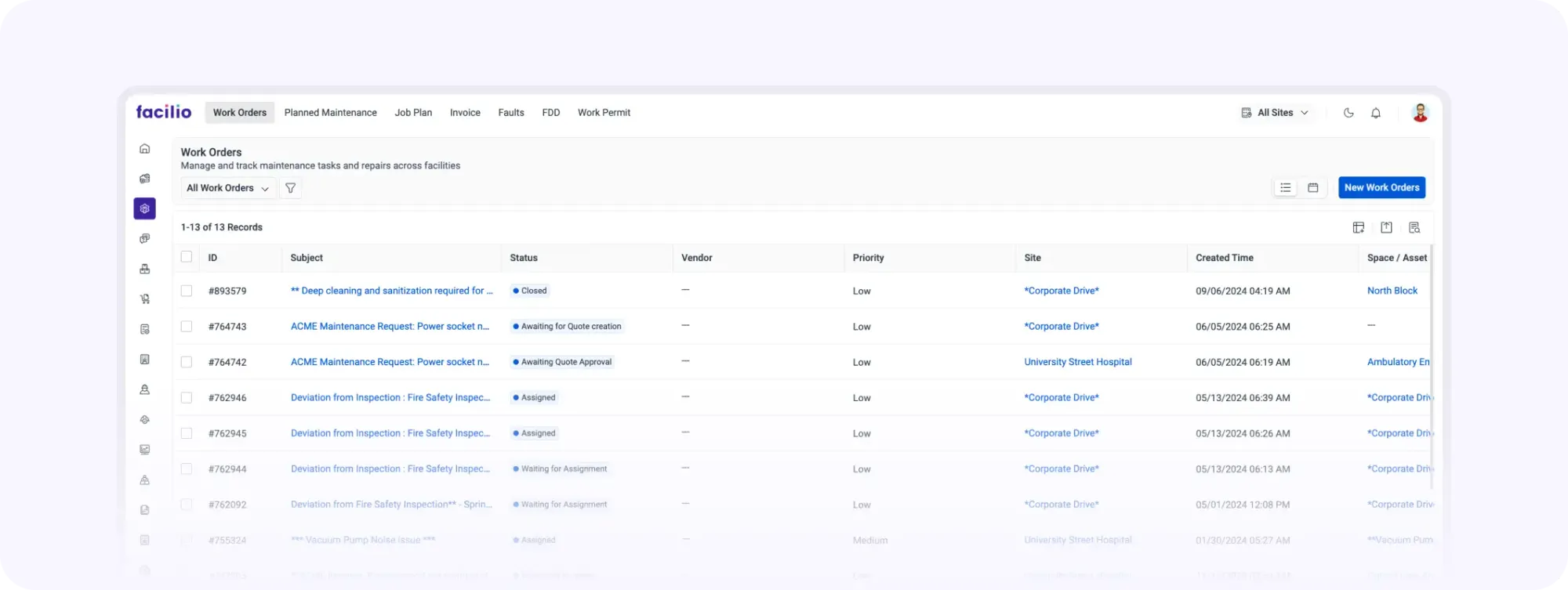1568x590 pixels.
Task: Open the Planned Maintenance tab
Action: tap(330, 113)
